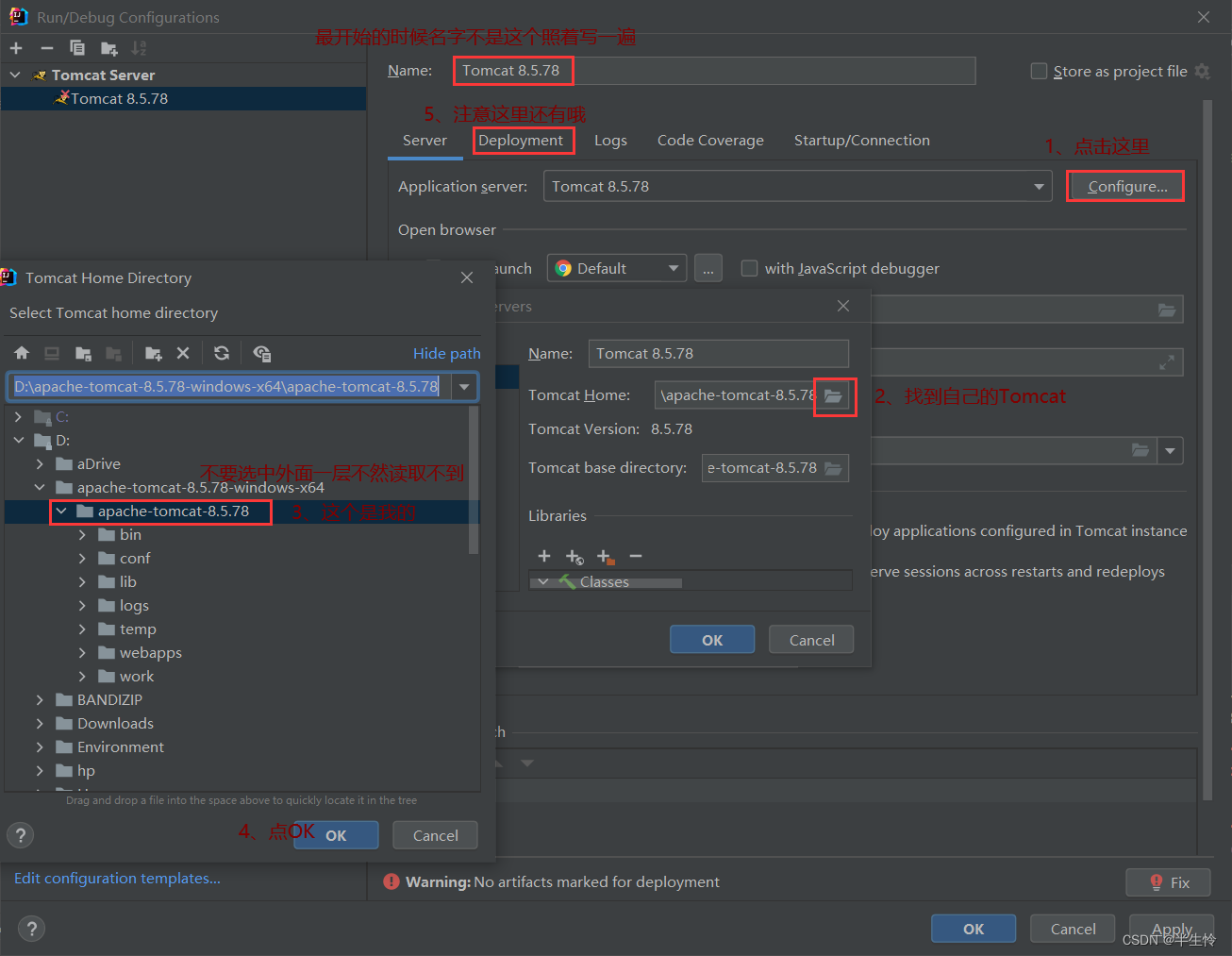Click the Hide path link
The width and height of the screenshot is (1232, 956).
coord(447,353)
